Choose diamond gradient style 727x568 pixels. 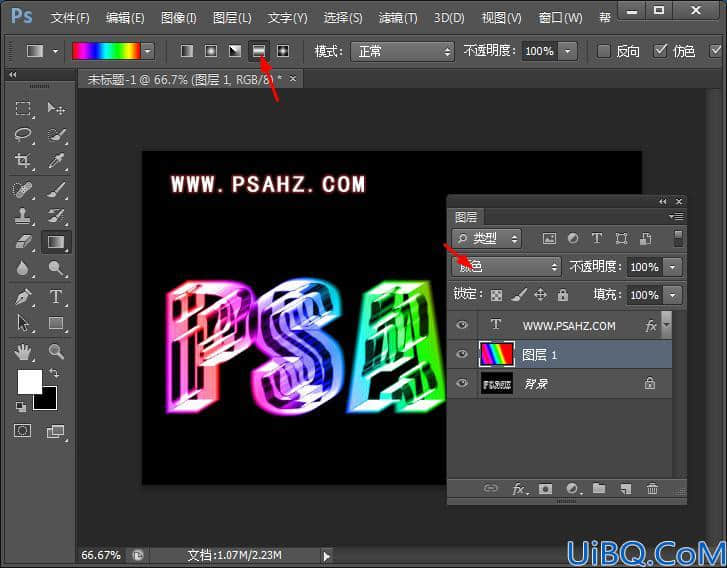point(283,51)
